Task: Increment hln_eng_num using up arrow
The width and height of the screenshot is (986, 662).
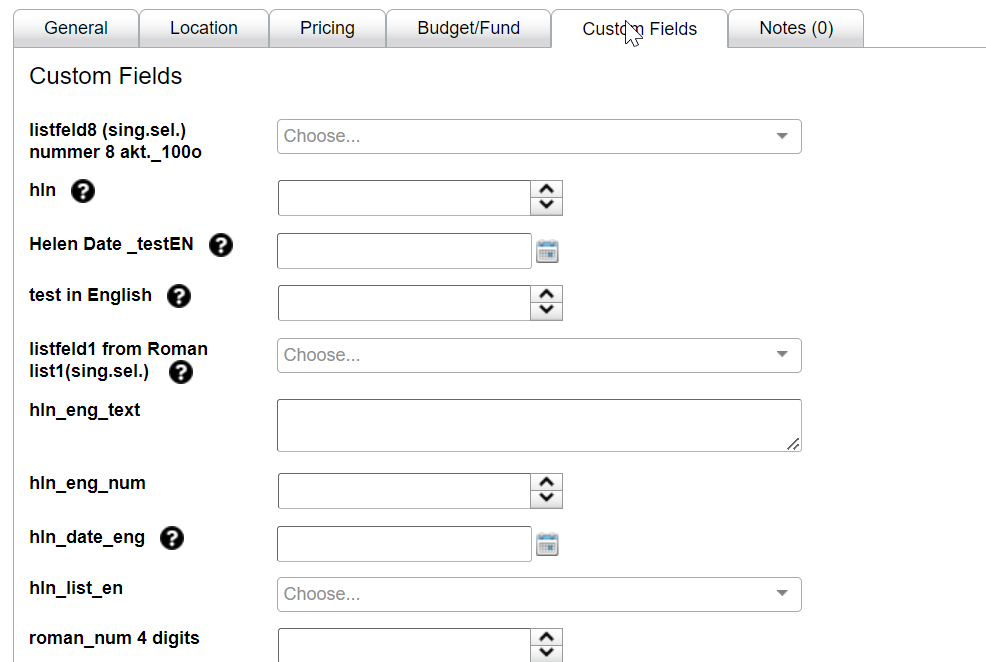Action: 546,482
